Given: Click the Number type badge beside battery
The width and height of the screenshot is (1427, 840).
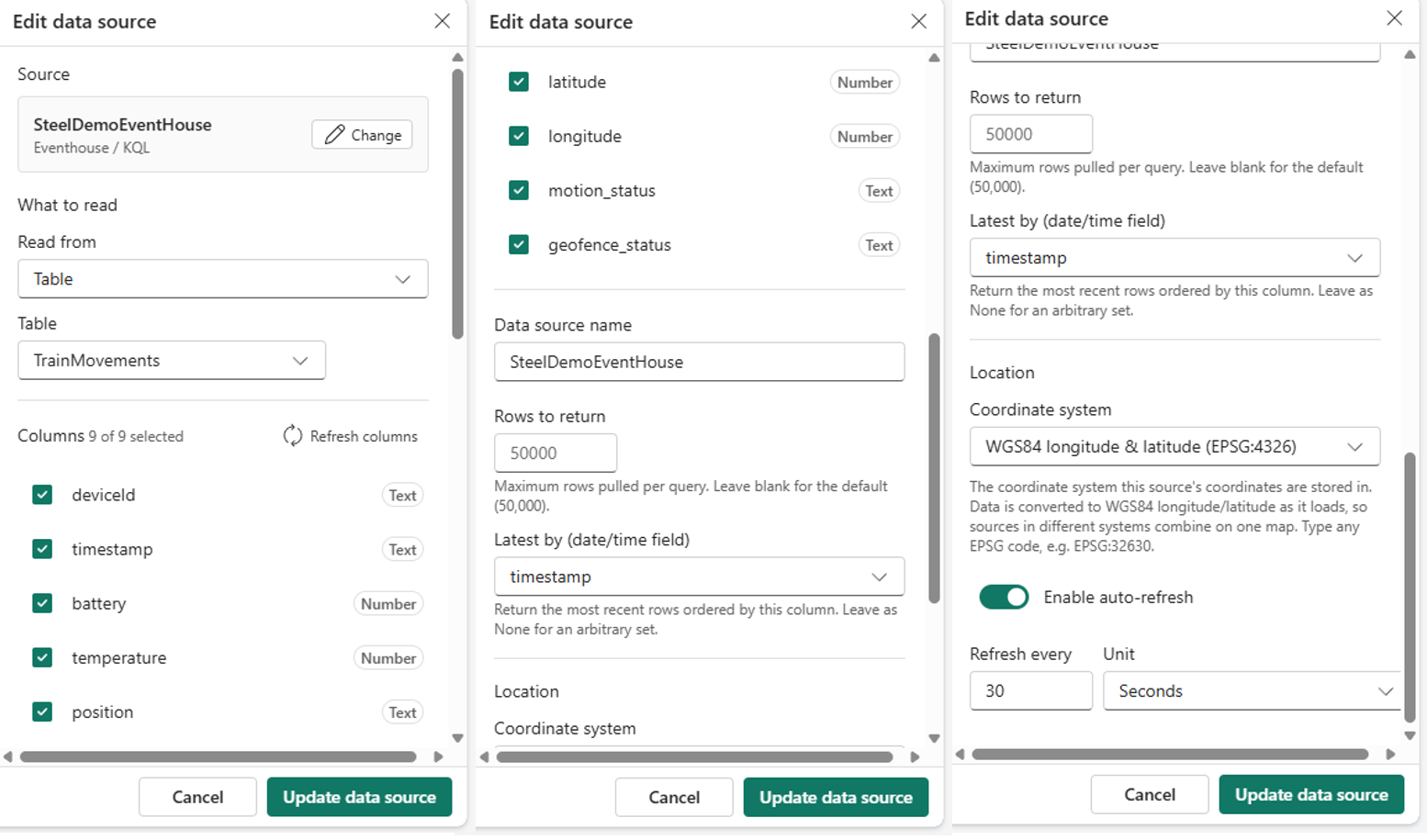Looking at the screenshot, I should tap(388, 603).
